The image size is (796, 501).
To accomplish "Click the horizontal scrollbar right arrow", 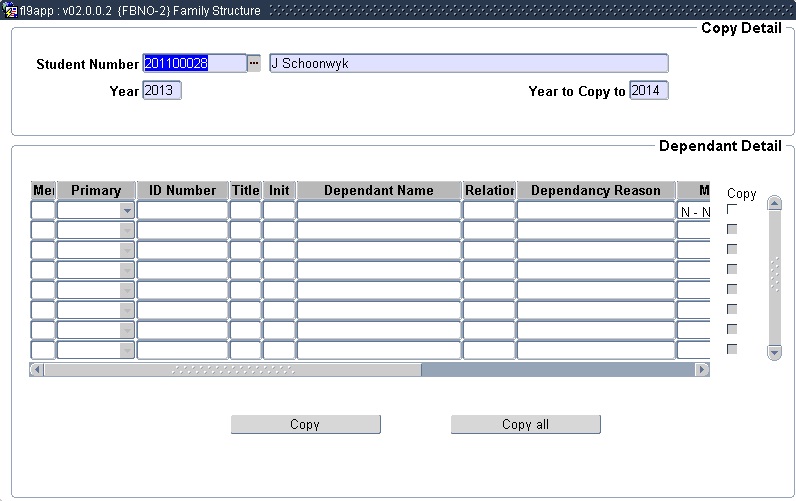I will (702, 369).
